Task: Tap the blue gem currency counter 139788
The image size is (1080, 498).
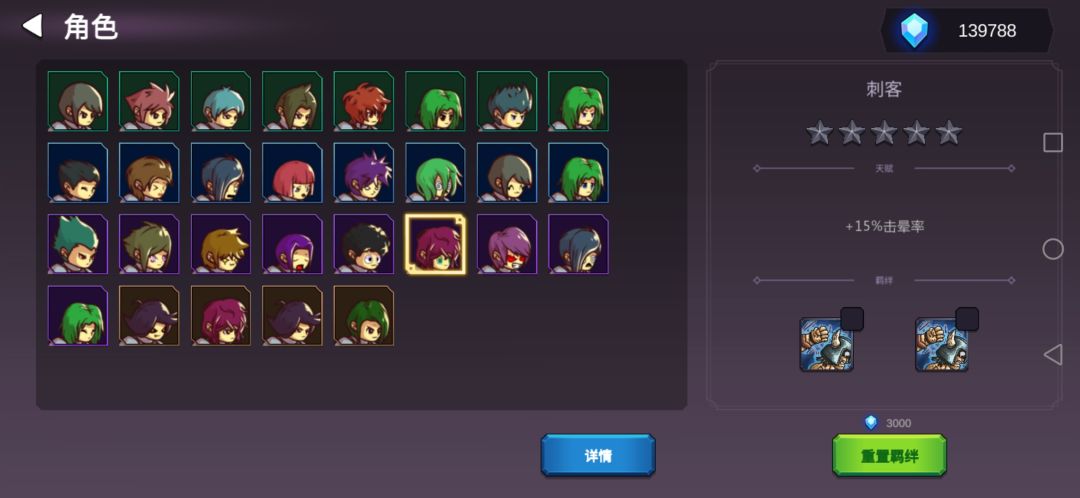Action: tap(966, 30)
